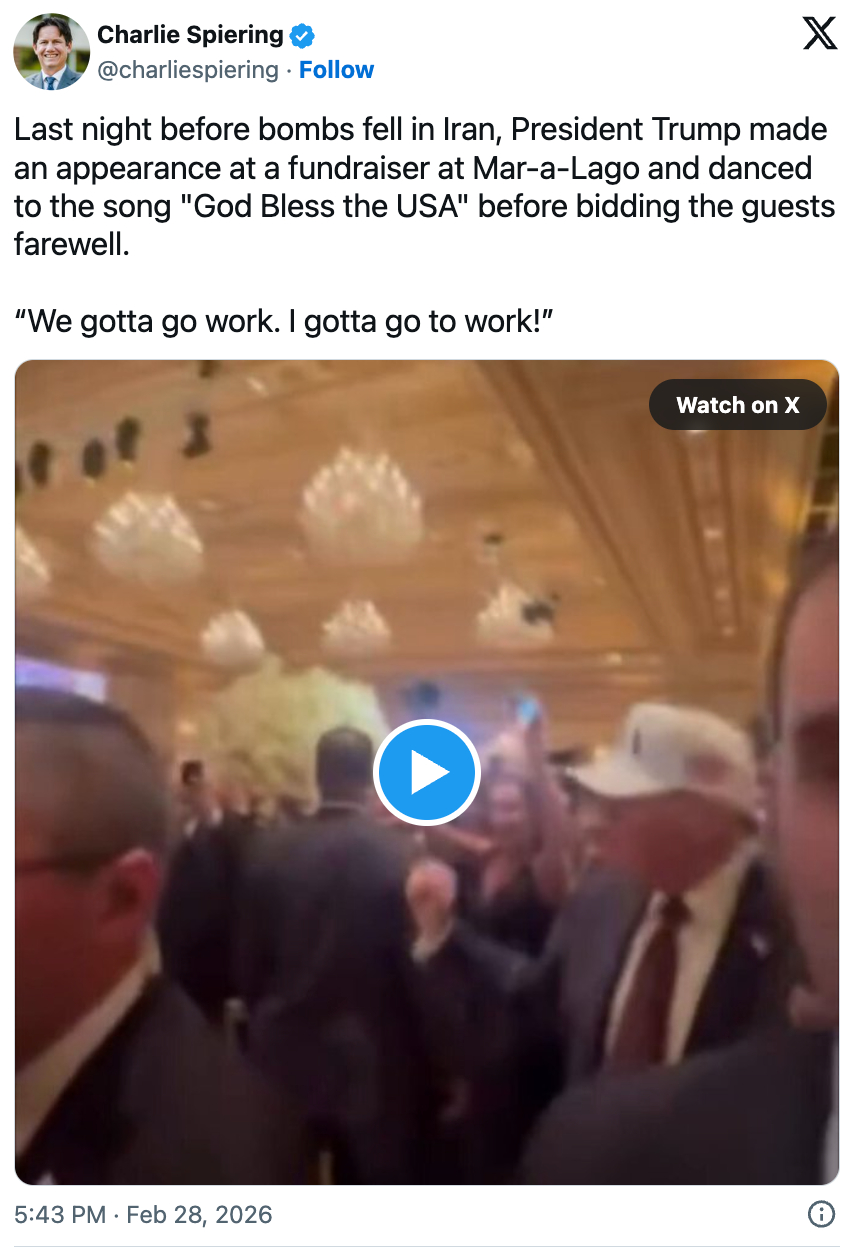The image size is (858, 1248).
Task: Click the Feb 28, 2026 date
Action: click(199, 1214)
